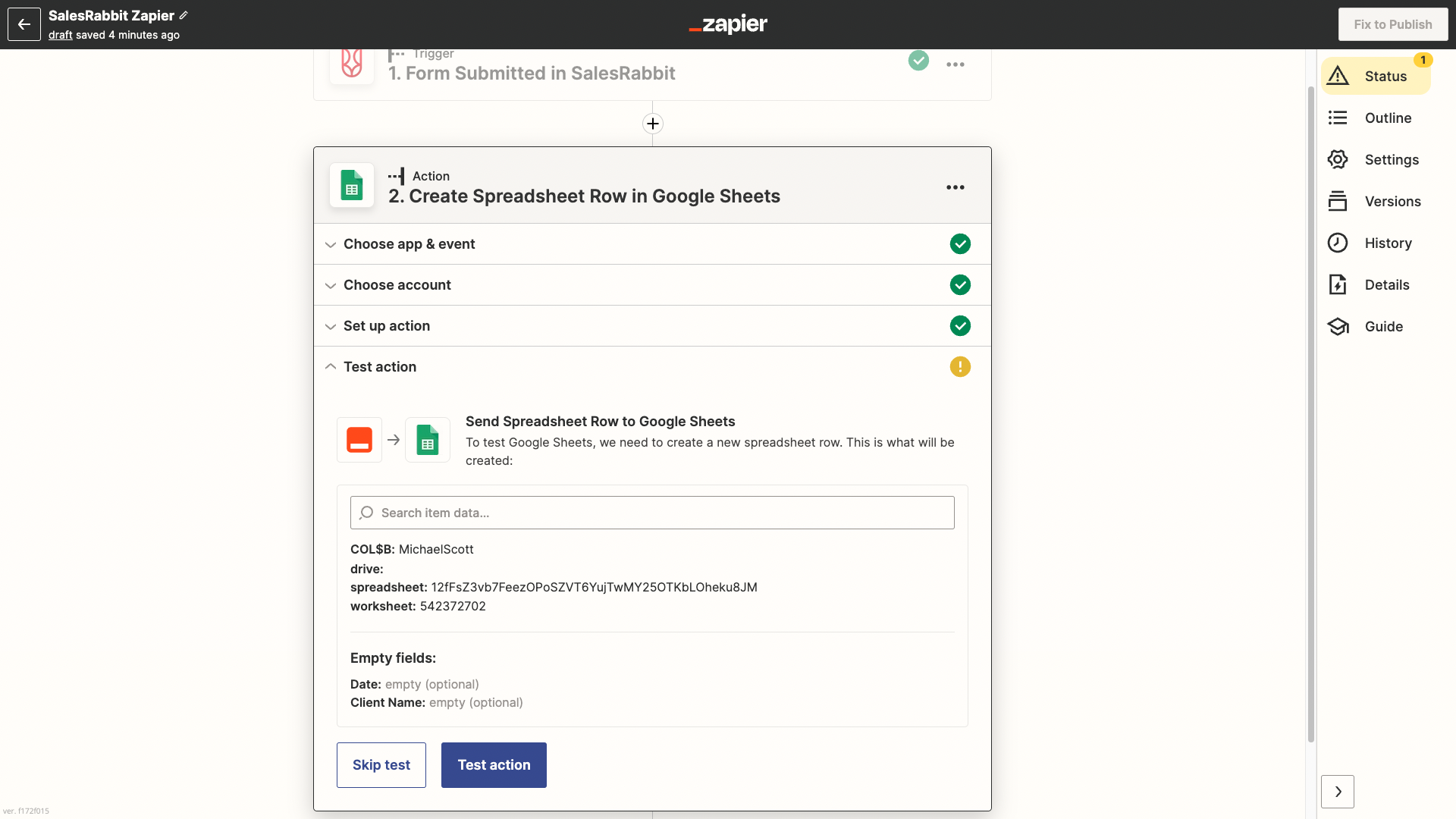Click the Google Sheets action app icon
Screen dimensions: 1456x819
click(x=352, y=185)
